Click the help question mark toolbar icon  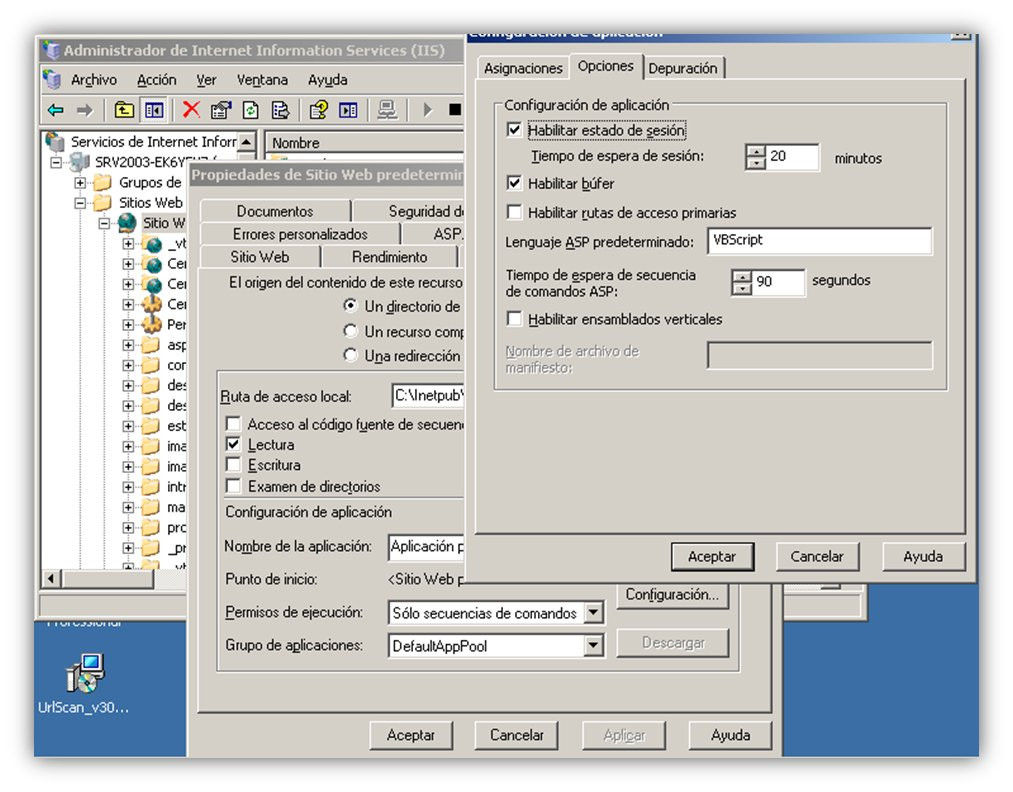(319, 110)
